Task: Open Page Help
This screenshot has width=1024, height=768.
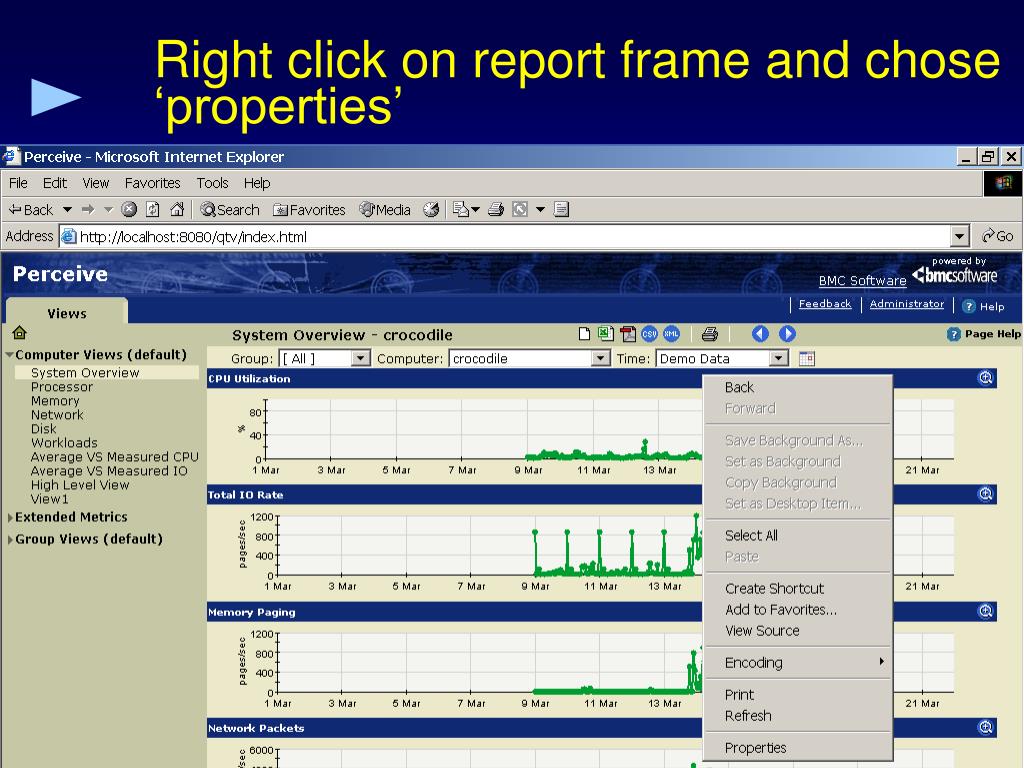Action: coord(984,334)
